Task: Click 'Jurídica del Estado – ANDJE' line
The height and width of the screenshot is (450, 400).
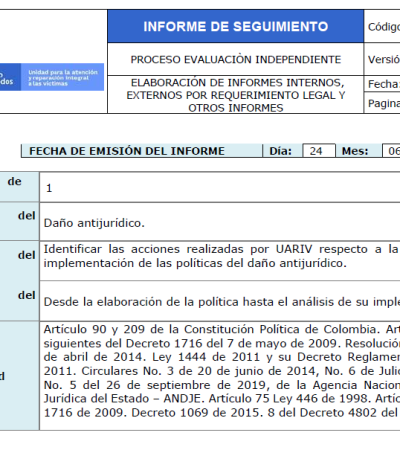Action: pyautogui.click(x=222, y=398)
